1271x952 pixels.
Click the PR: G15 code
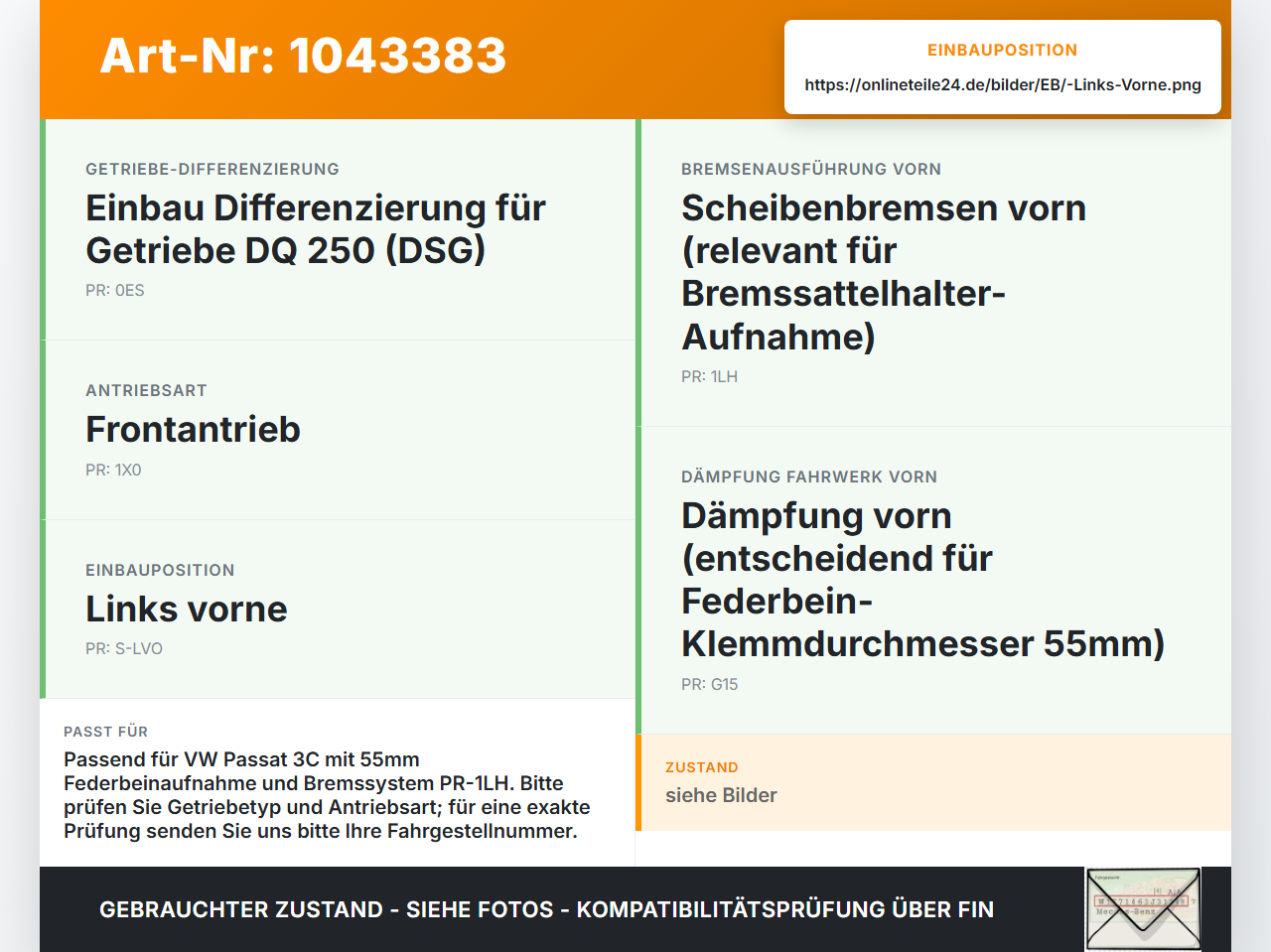point(709,684)
